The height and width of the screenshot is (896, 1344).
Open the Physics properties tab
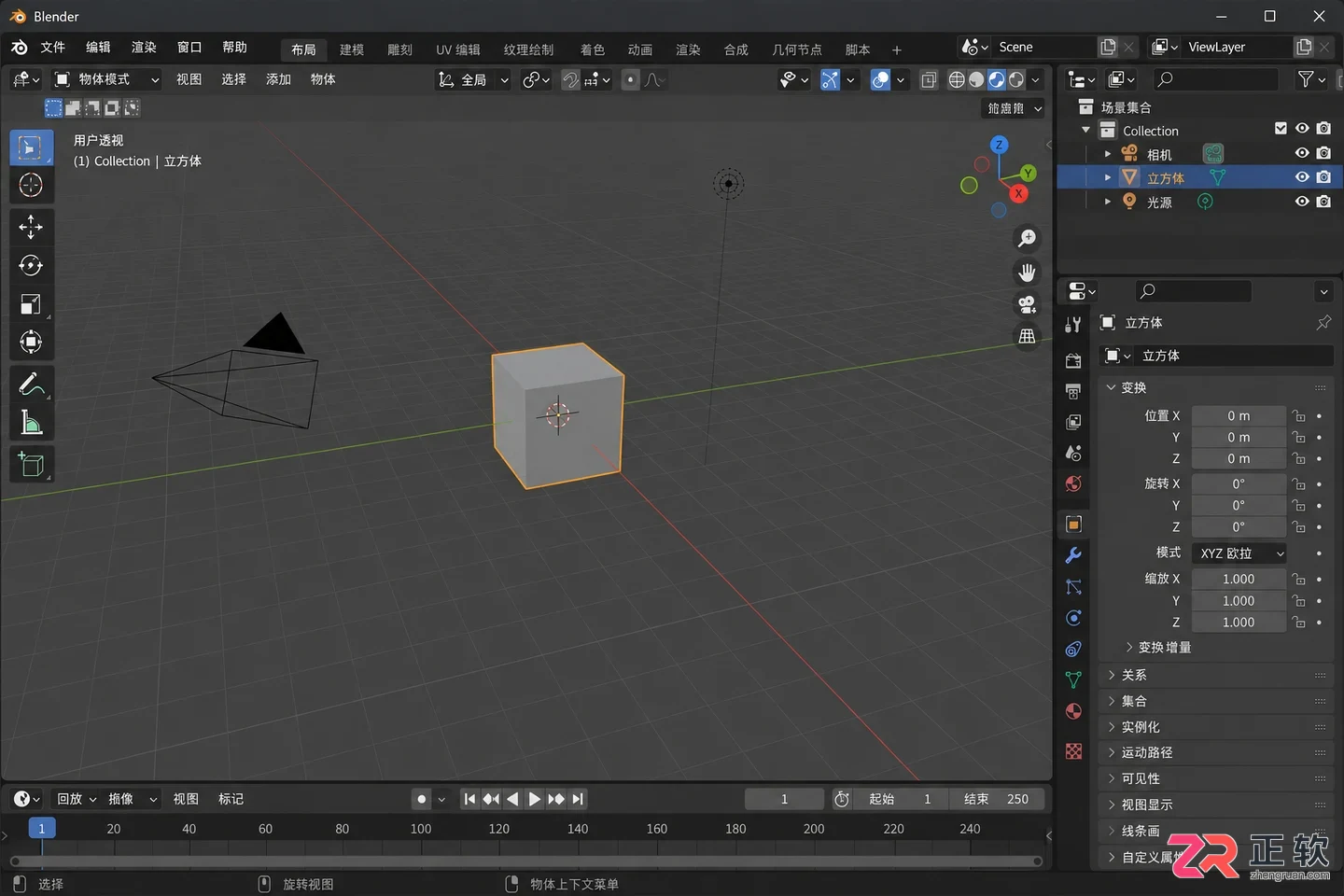pos(1073,618)
